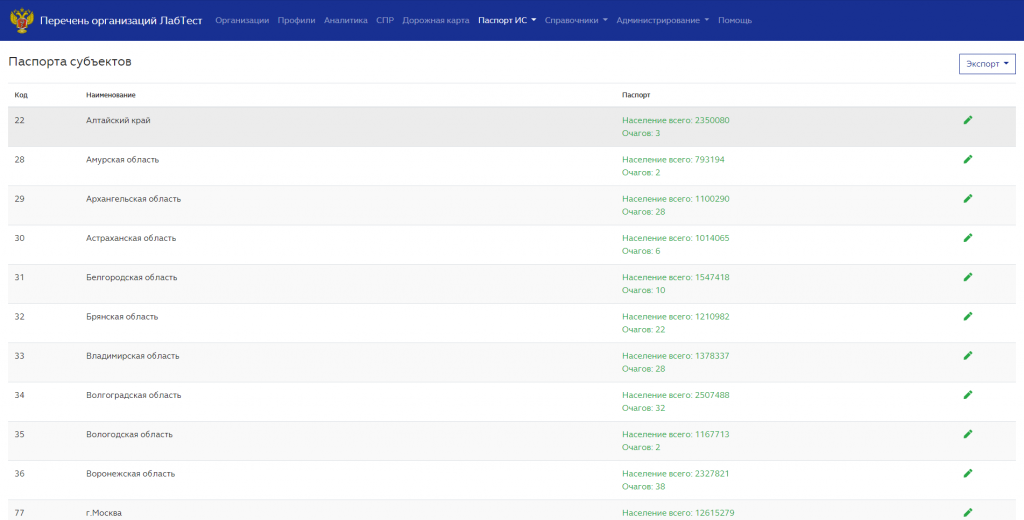Edit the Амурская область passport
This screenshot has width=1024, height=520.
[968, 159]
